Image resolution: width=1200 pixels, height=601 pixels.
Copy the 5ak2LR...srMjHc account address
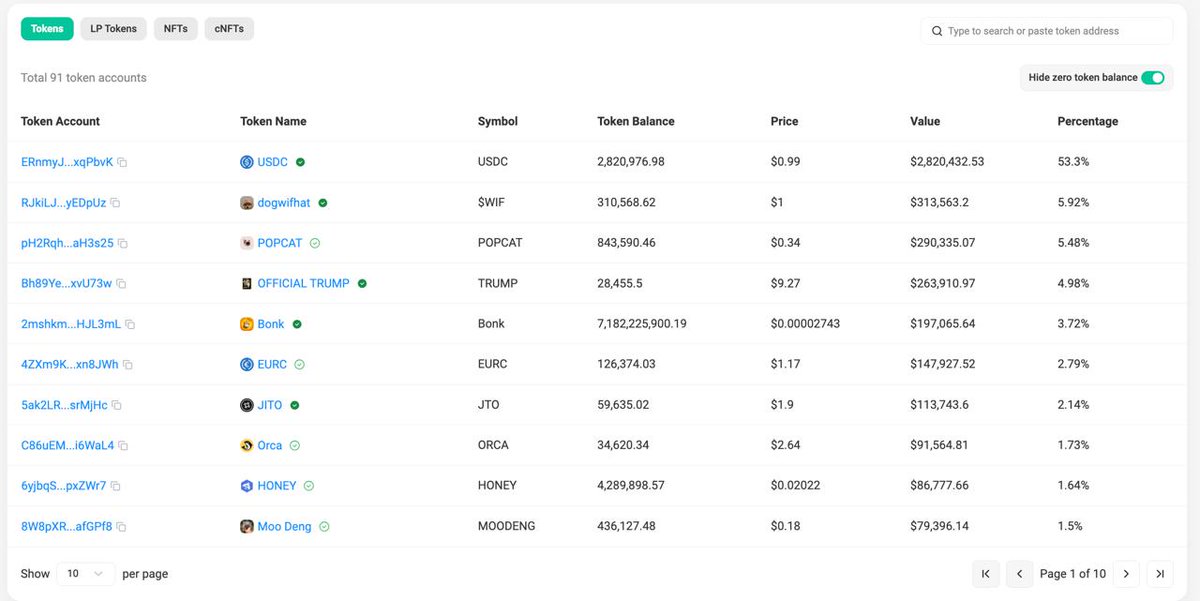117,405
